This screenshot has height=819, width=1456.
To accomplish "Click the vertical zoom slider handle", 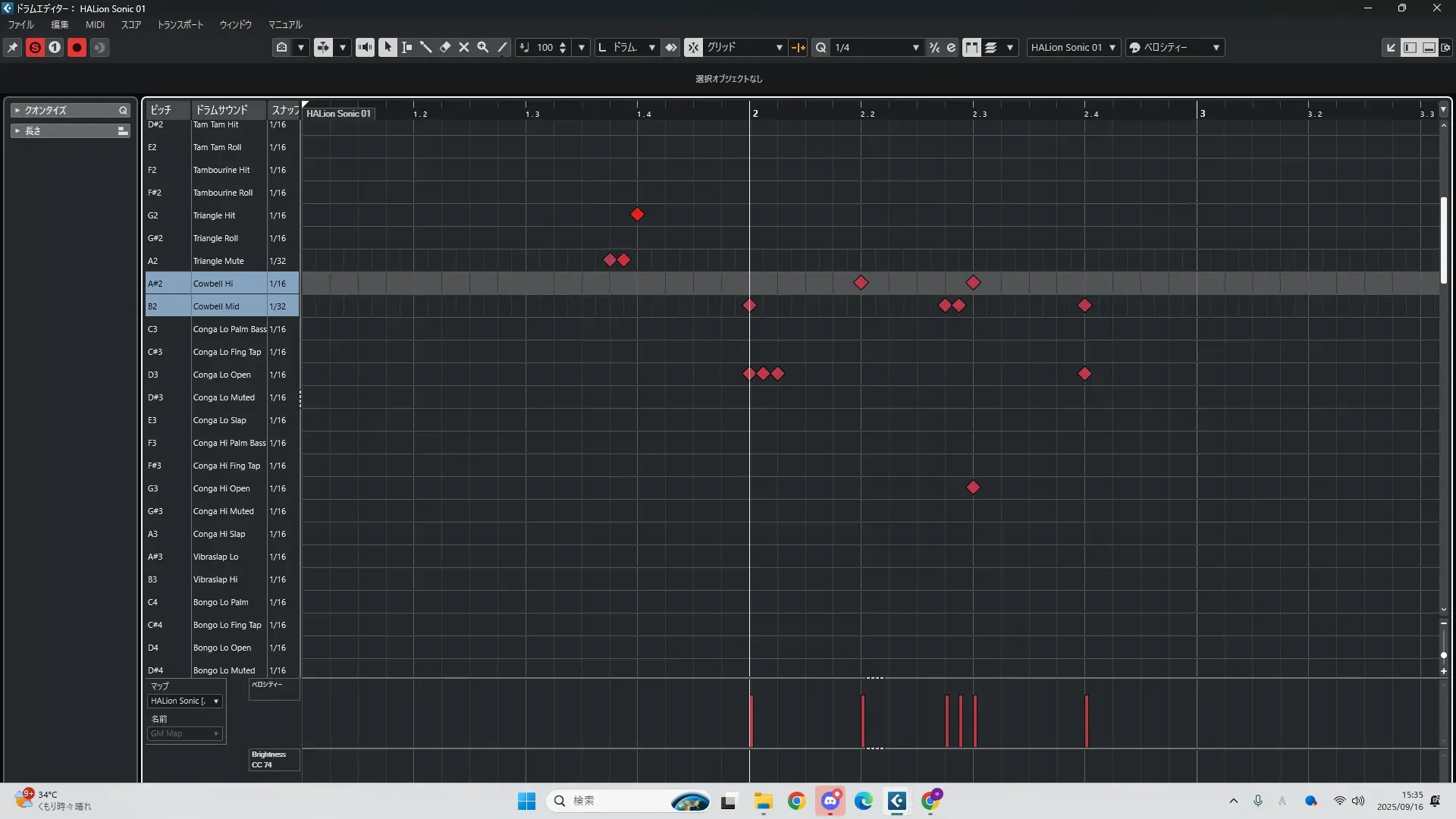I will [x=1443, y=655].
